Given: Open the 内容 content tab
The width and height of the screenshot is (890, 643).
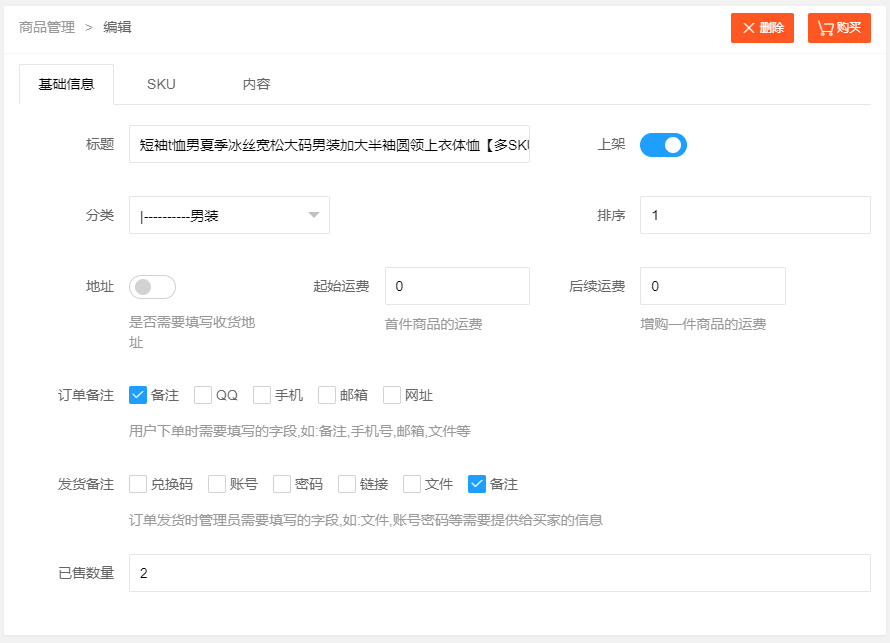Looking at the screenshot, I should coord(256,84).
